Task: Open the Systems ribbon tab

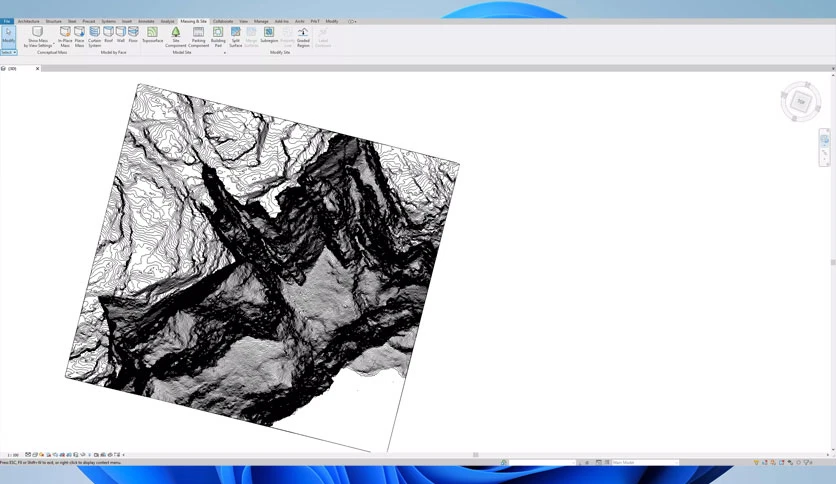Action: 108,21
